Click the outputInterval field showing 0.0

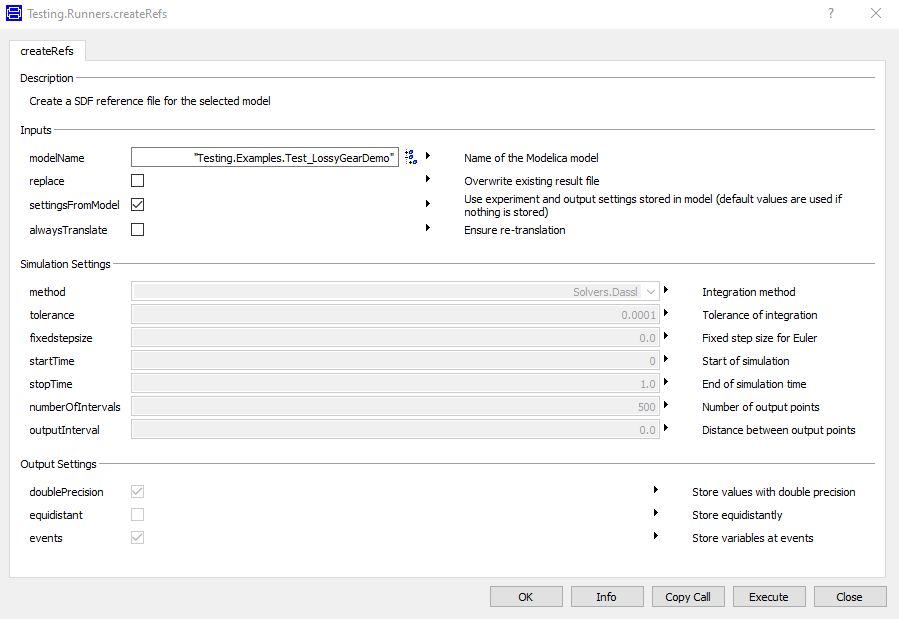tap(395, 429)
